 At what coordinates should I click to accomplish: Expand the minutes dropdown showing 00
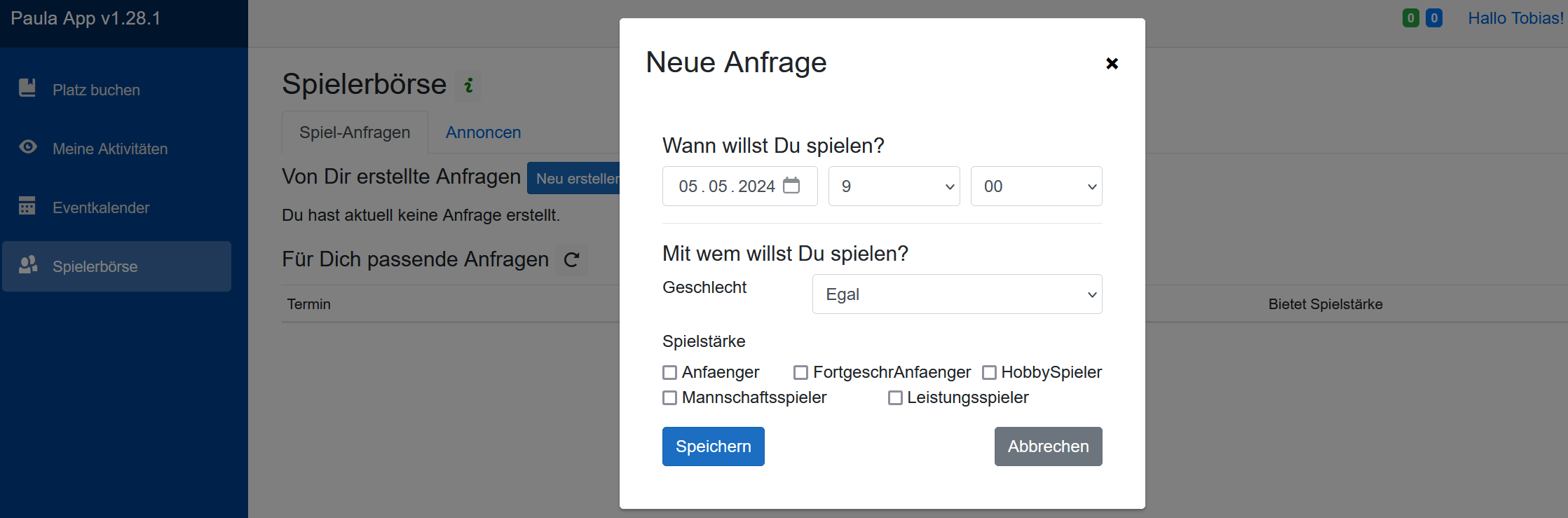(x=1036, y=186)
